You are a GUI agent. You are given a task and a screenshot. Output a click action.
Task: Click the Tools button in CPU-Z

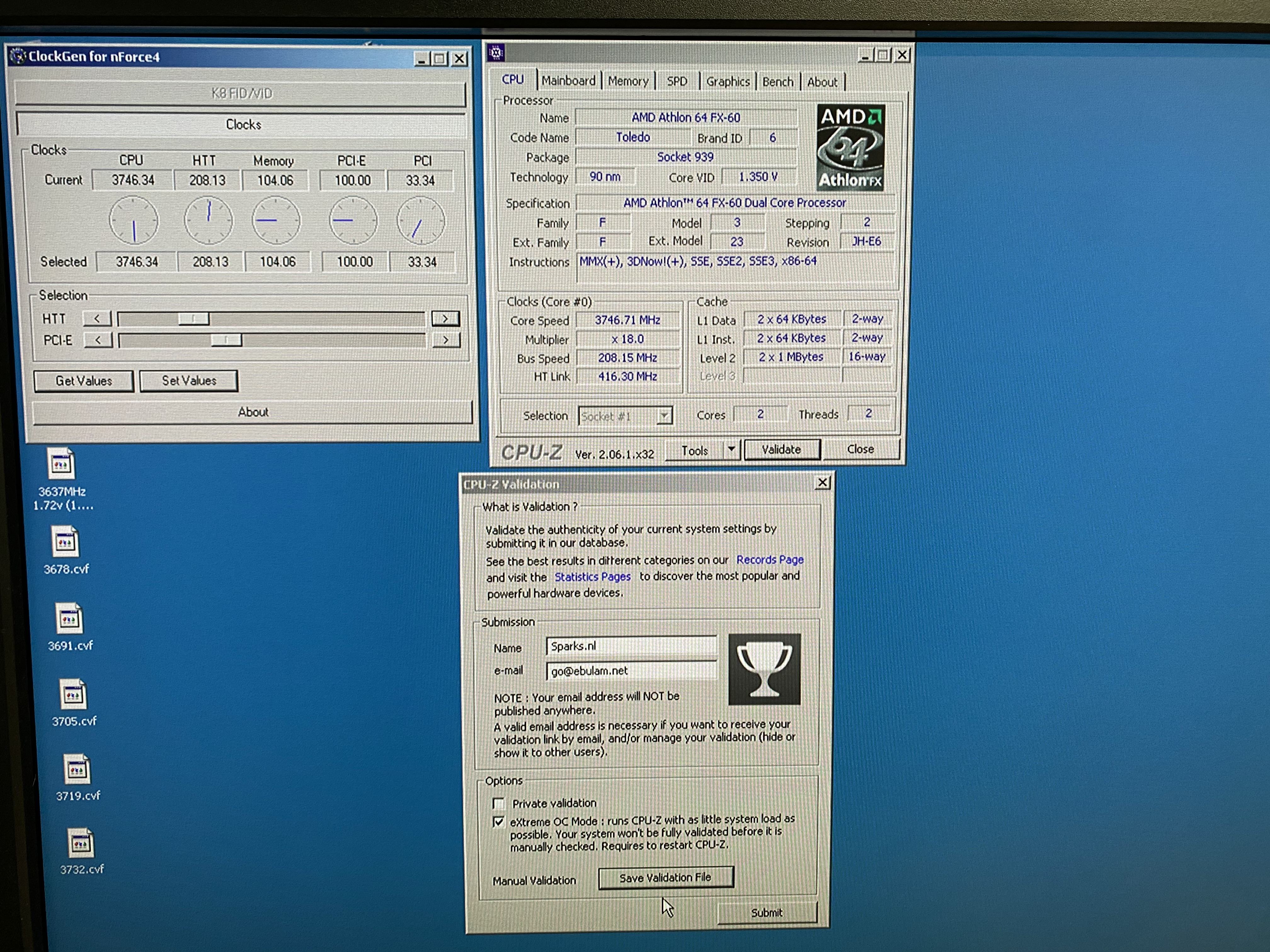click(x=695, y=451)
